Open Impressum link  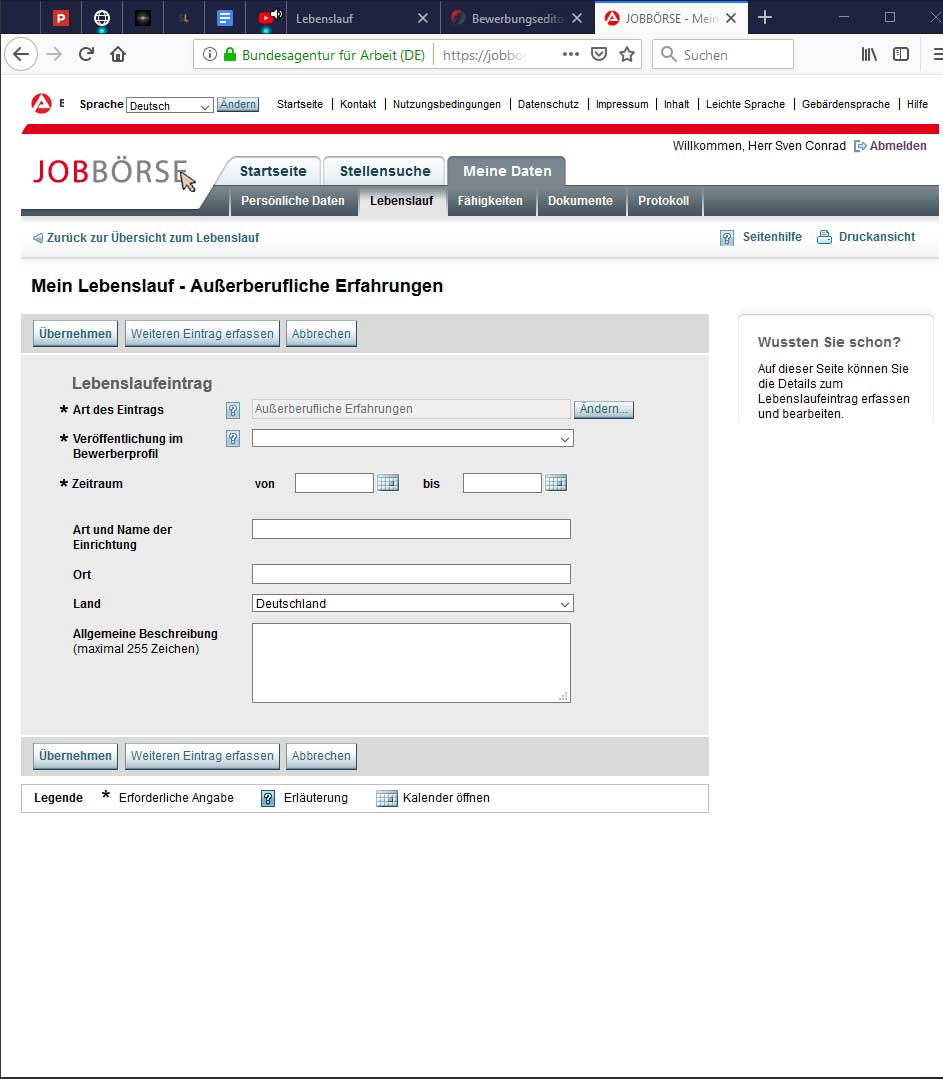point(622,105)
